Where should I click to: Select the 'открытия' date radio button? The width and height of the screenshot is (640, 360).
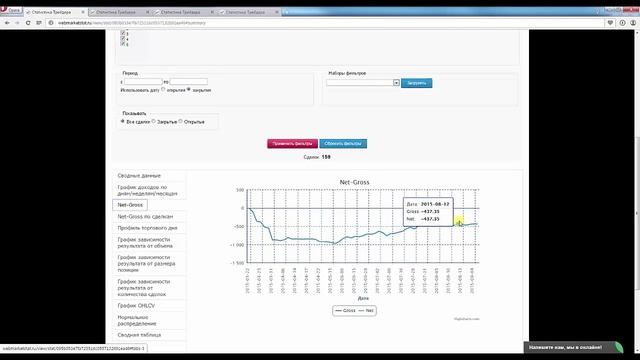pos(163,89)
